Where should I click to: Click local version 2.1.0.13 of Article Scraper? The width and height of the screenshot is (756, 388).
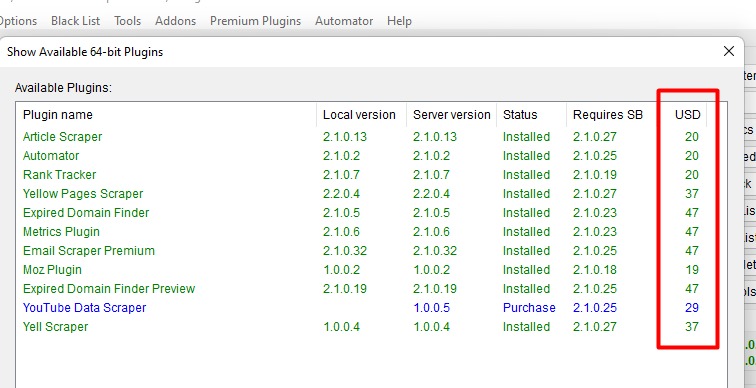345,137
